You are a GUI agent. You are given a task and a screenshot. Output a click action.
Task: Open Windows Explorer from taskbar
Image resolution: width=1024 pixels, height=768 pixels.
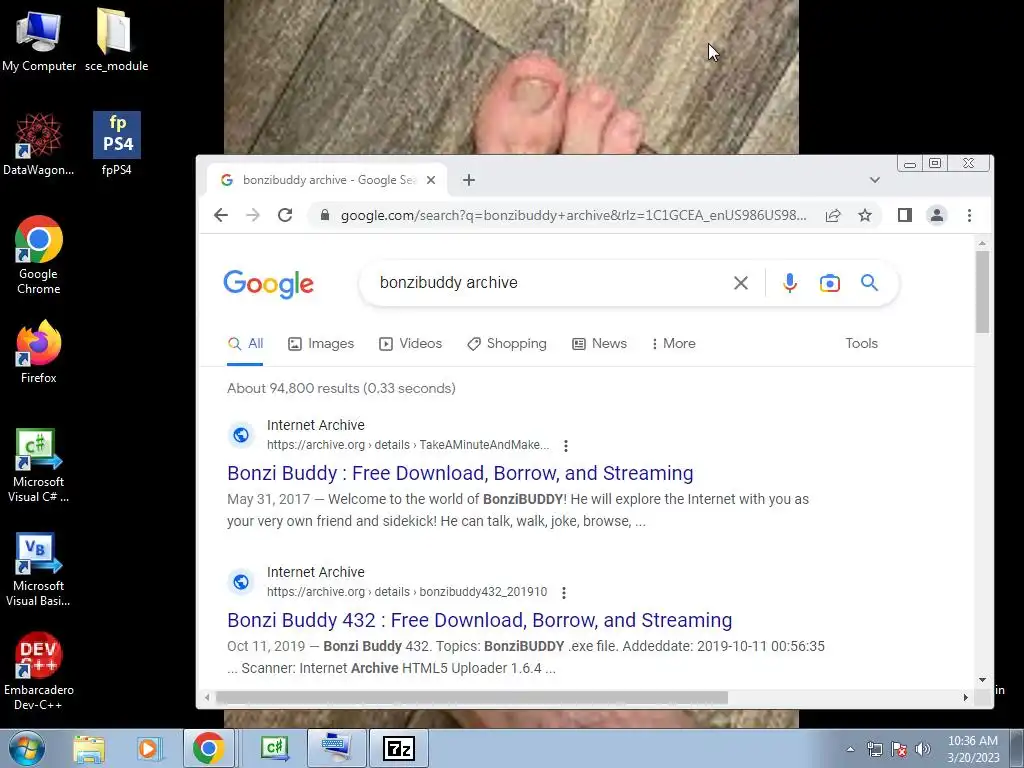pos(89,748)
